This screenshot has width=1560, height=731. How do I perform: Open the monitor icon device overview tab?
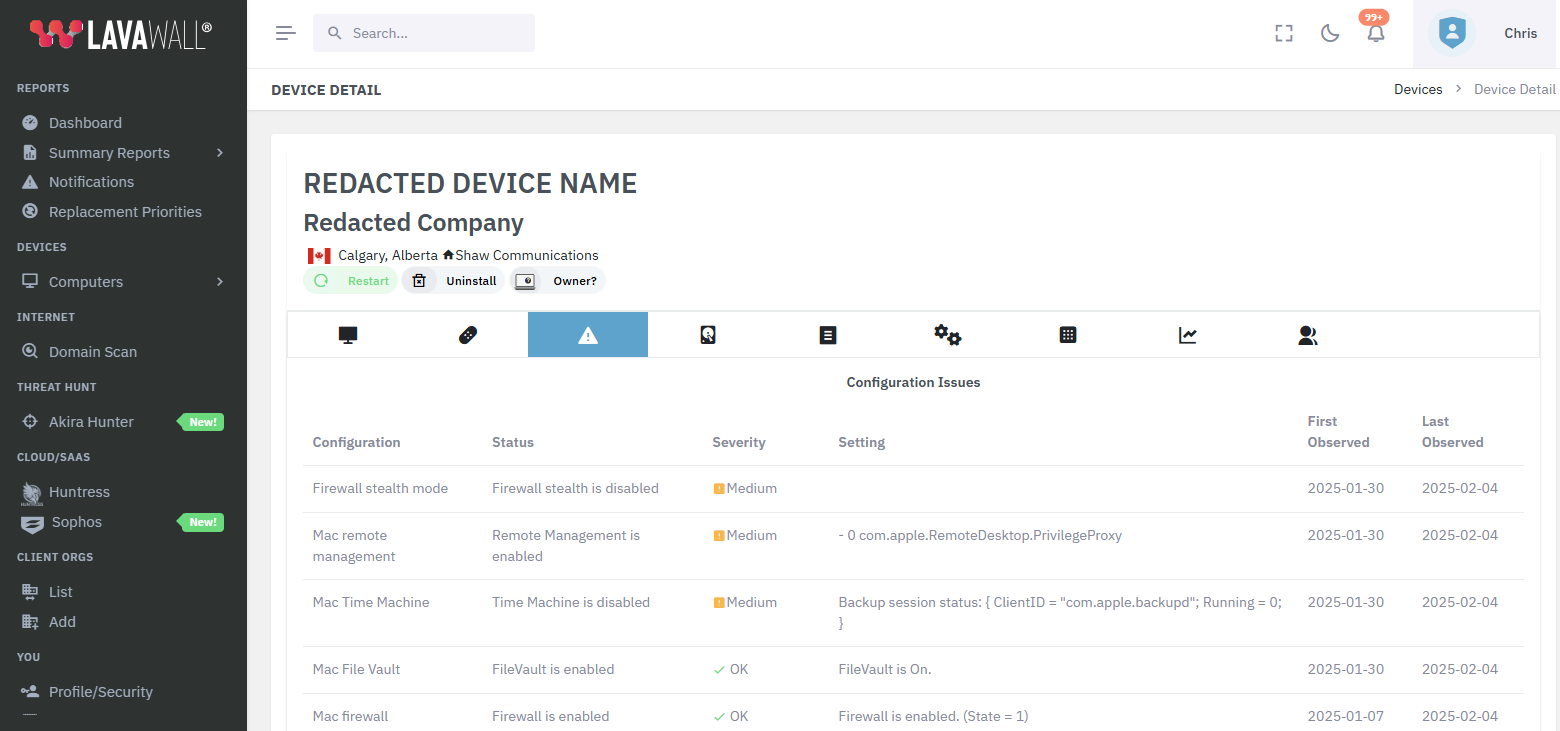348,335
